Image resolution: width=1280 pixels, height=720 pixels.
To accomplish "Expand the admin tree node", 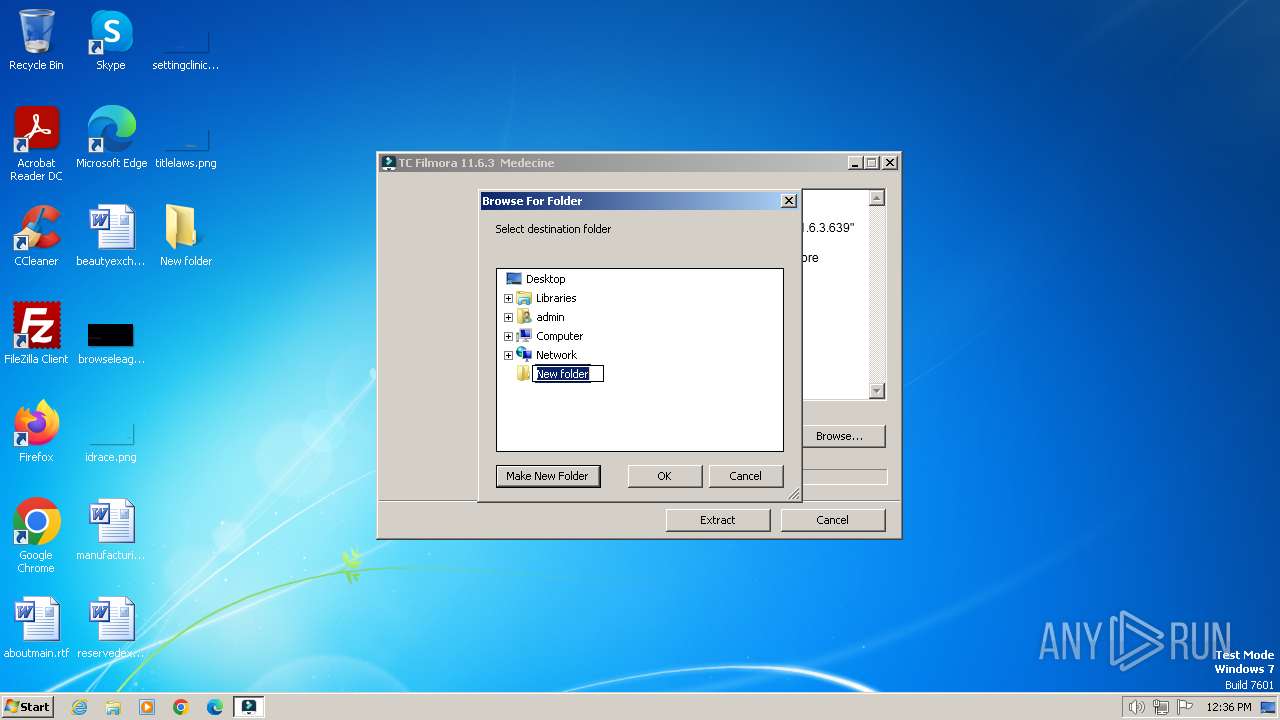I will (x=508, y=317).
